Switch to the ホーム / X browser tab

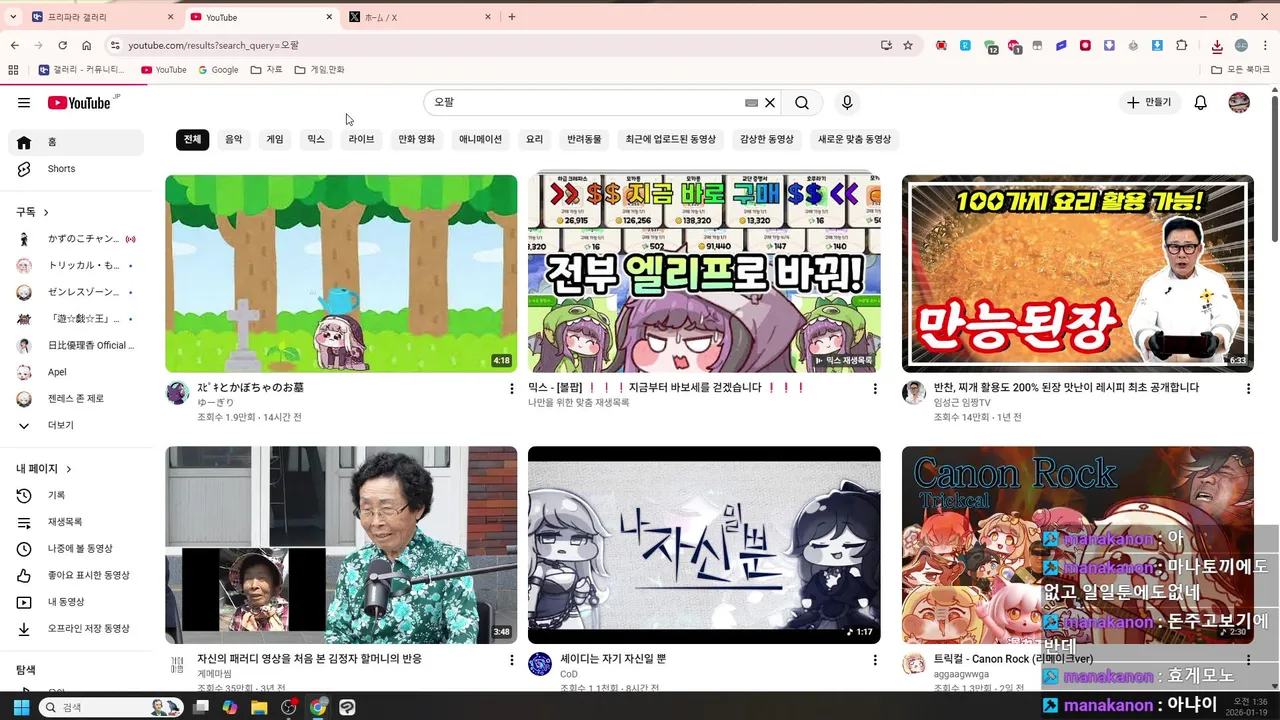(x=419, y=17)
